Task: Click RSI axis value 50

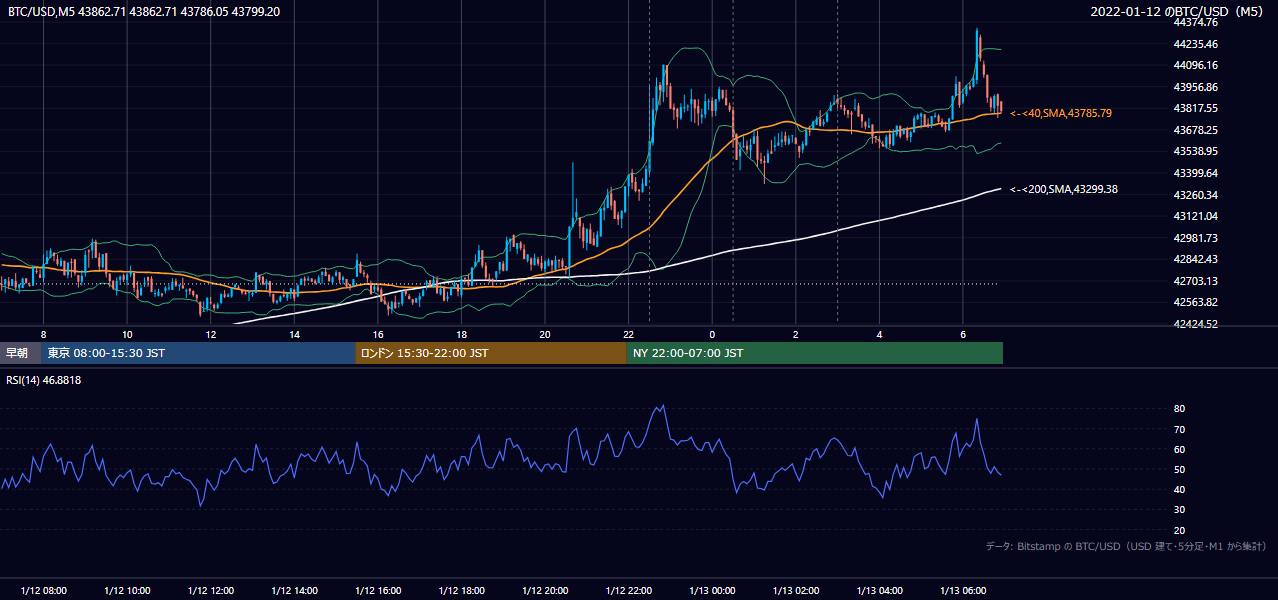Action: point(1180,469)
